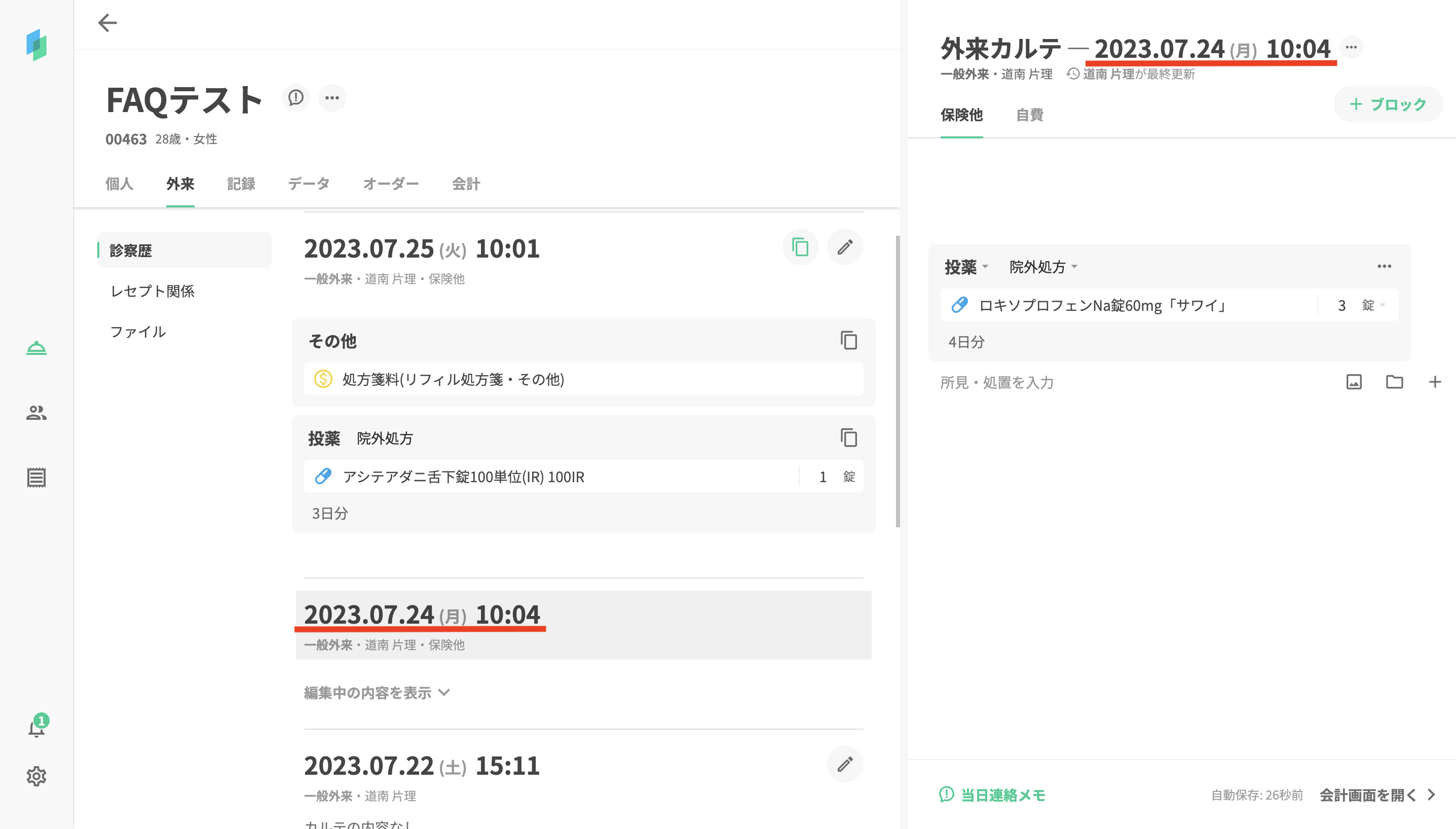Click the 所見・処置を入力 field

pyautogui.click(x=997, y=383)
